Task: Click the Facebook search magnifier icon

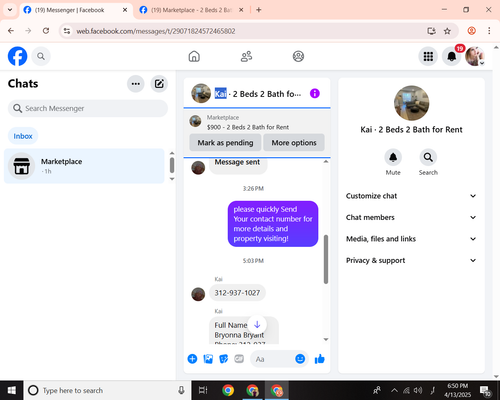Action: [x=41, y=56]
